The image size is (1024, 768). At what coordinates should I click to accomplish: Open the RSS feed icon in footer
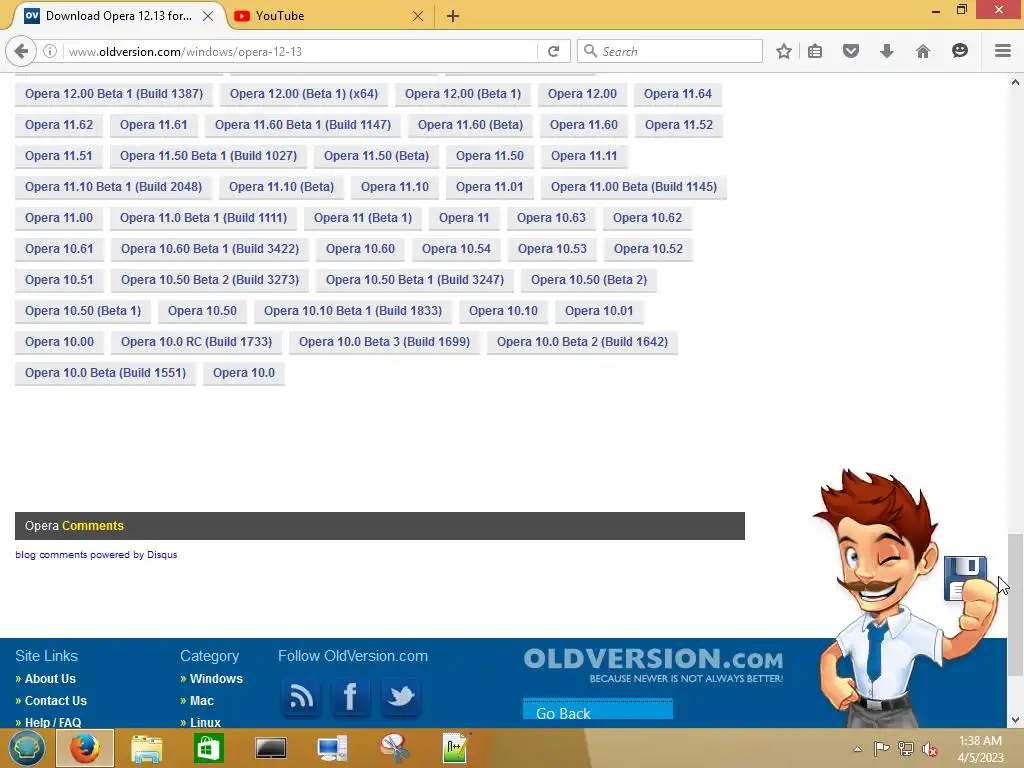tap(301, 696)
